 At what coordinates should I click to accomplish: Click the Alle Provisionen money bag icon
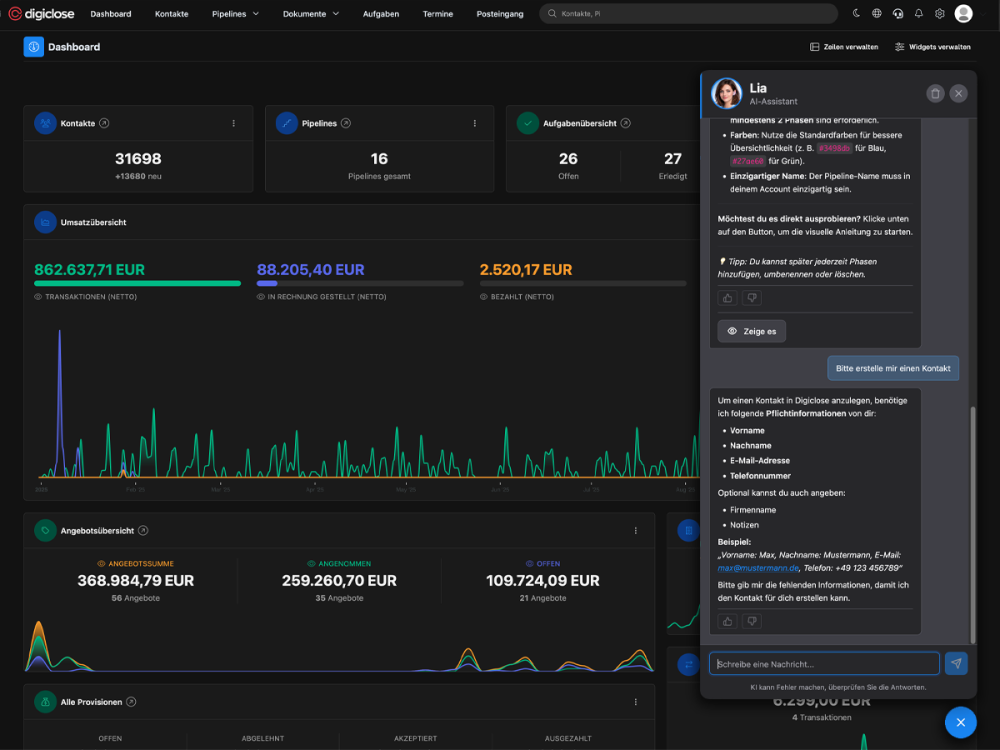[x=45, y=702]
